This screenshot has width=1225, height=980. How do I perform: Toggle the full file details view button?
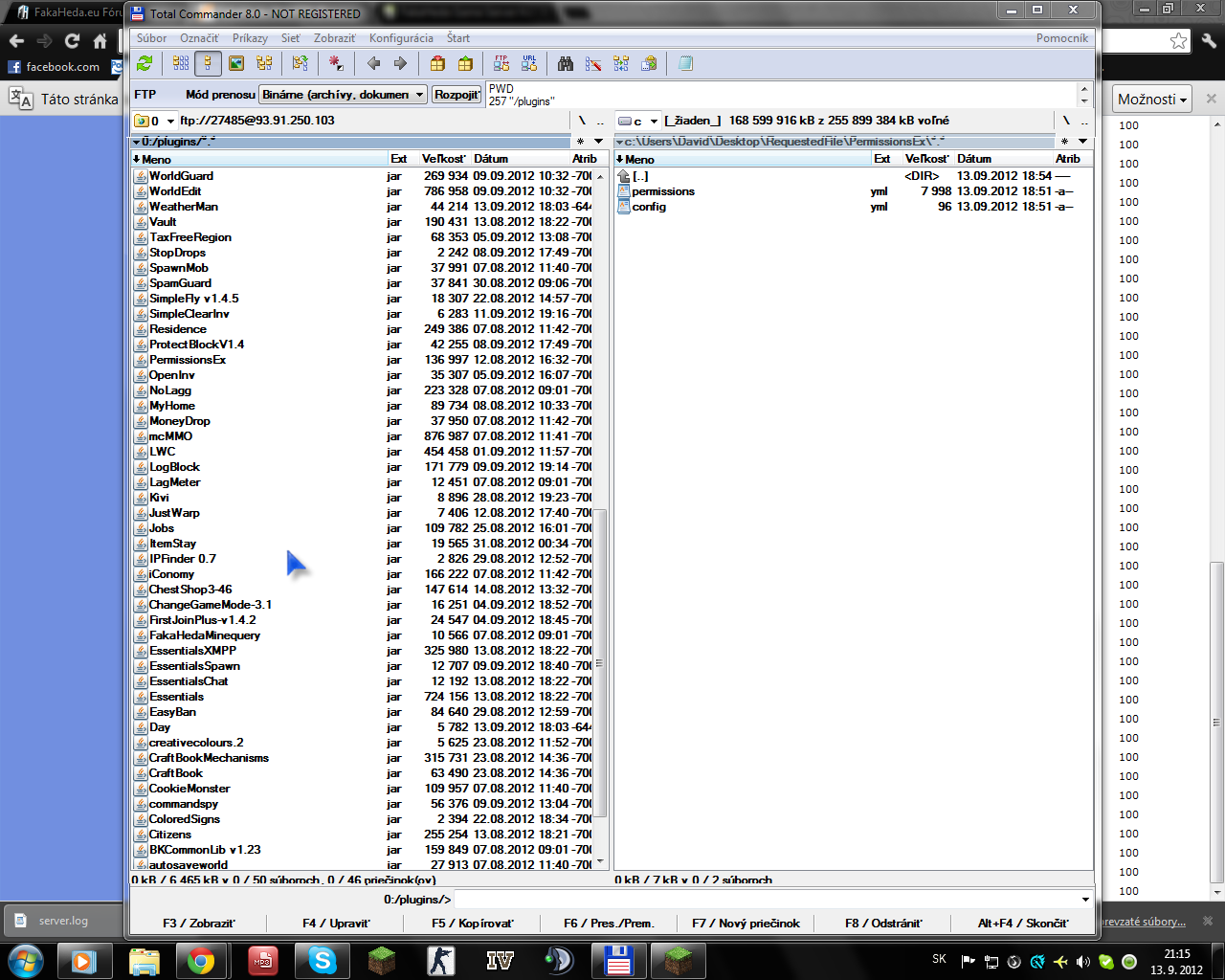(x=208, y=64)
